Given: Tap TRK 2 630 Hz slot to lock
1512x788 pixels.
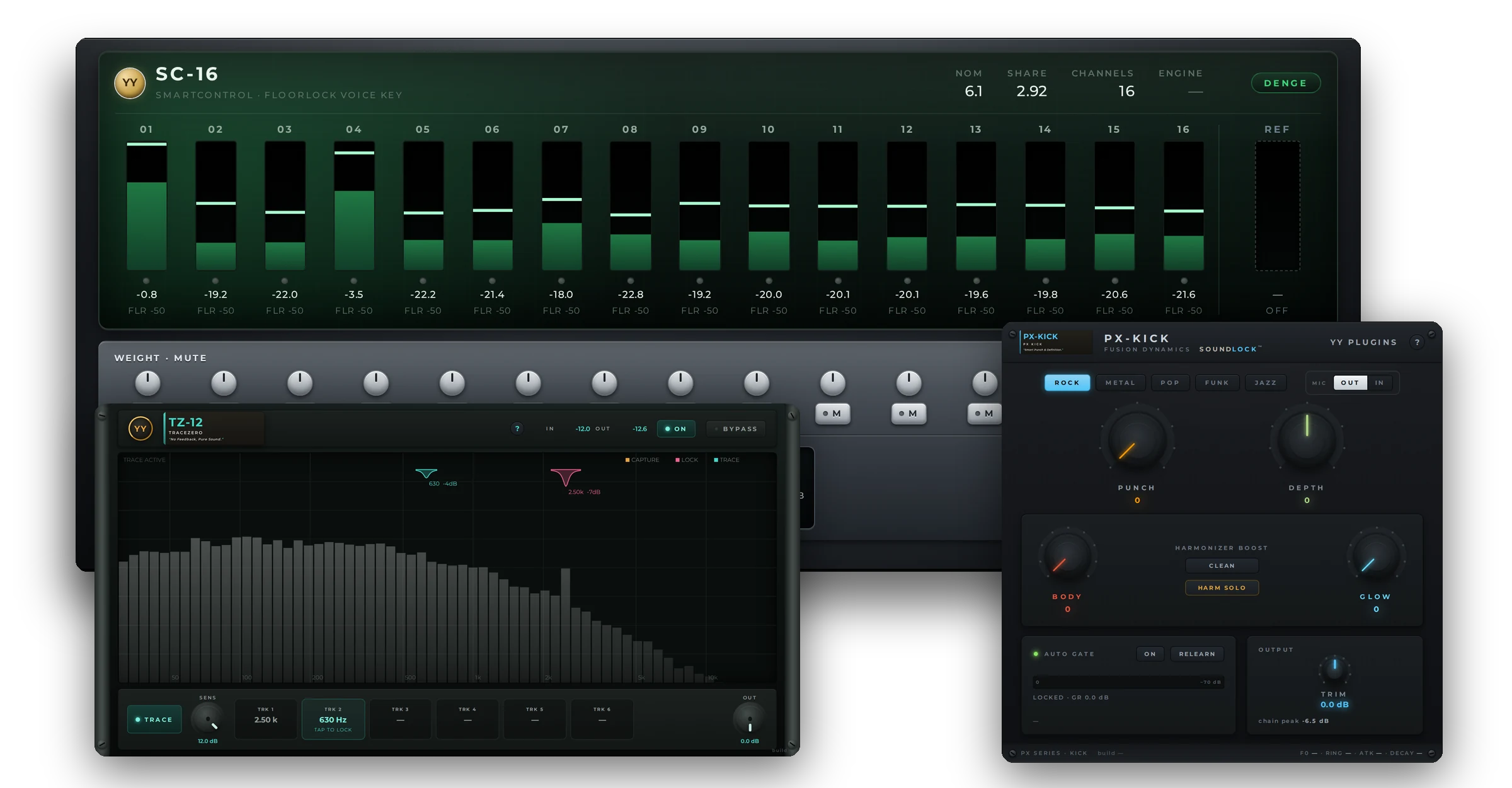Looking at the screenshot, I should coord(333,719).
